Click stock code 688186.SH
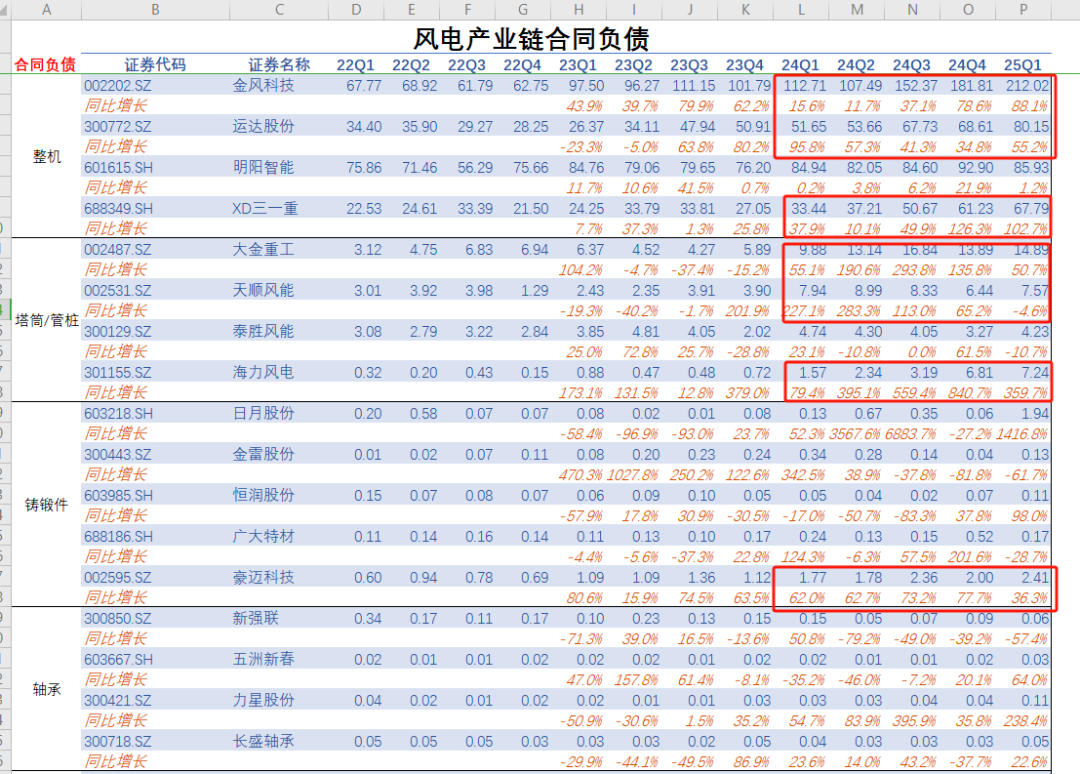 (x=118, y=536)
